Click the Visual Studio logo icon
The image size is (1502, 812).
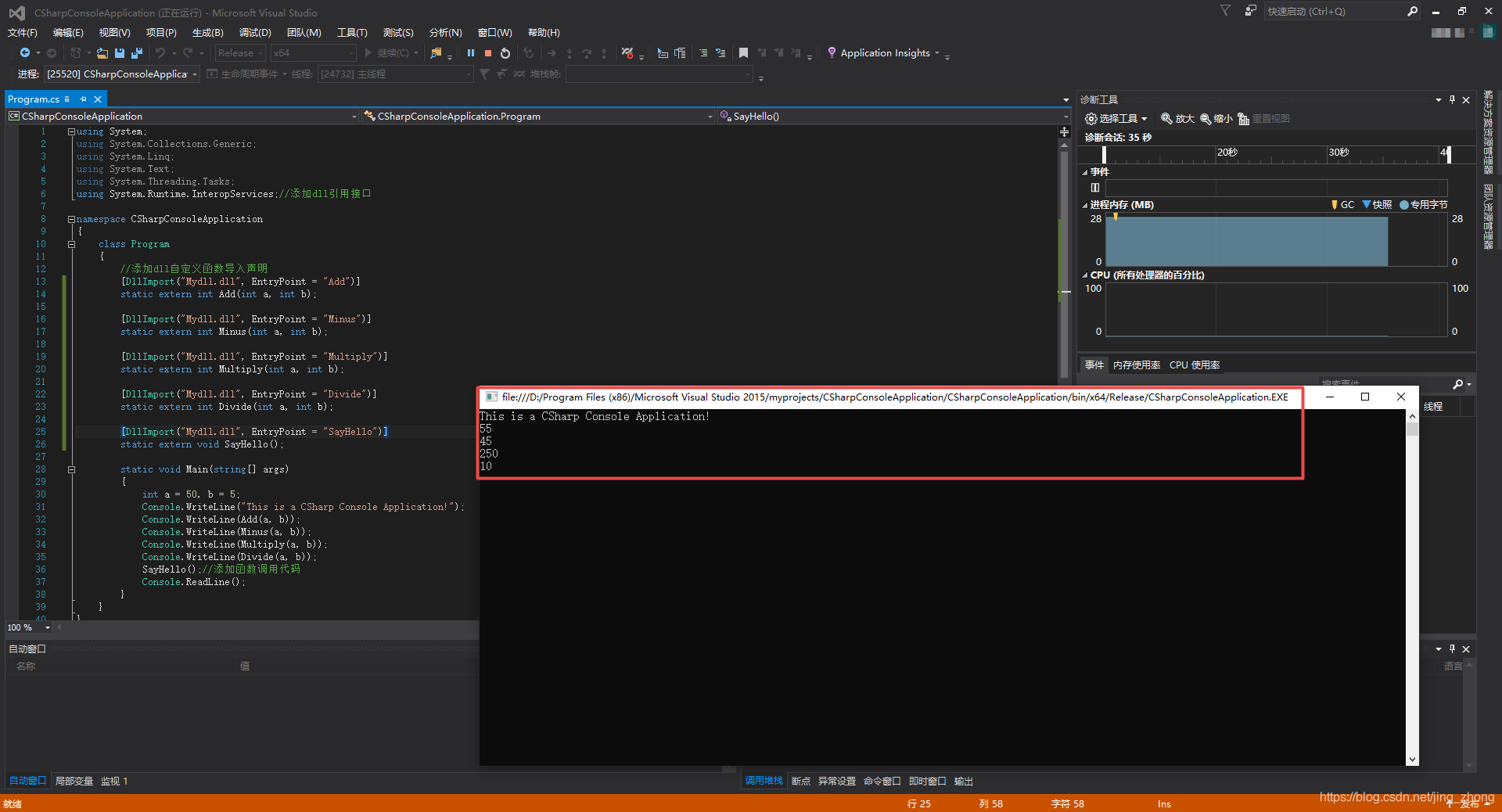click(x=16, y=13)
